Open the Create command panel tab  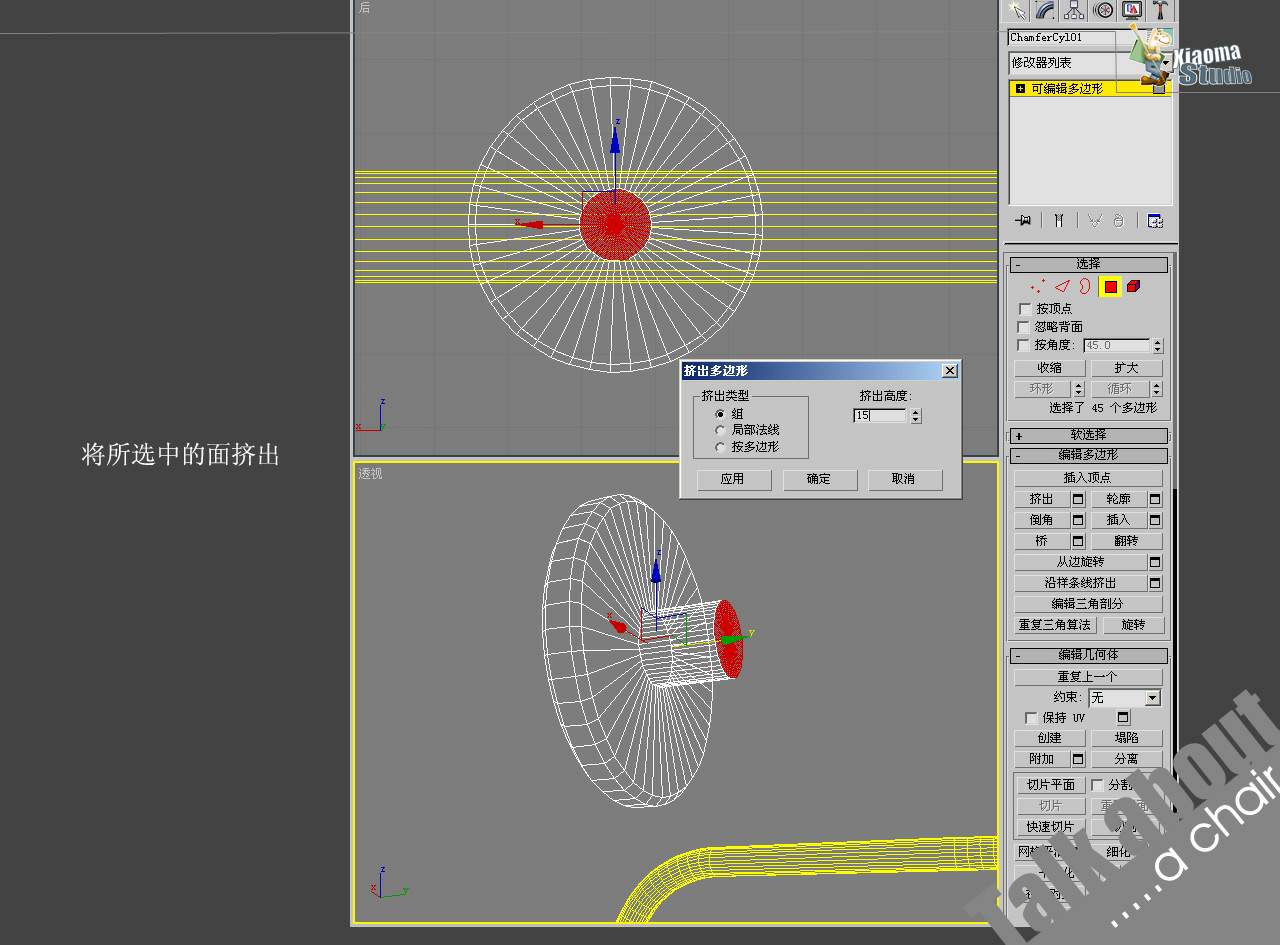click(1017, 10)
